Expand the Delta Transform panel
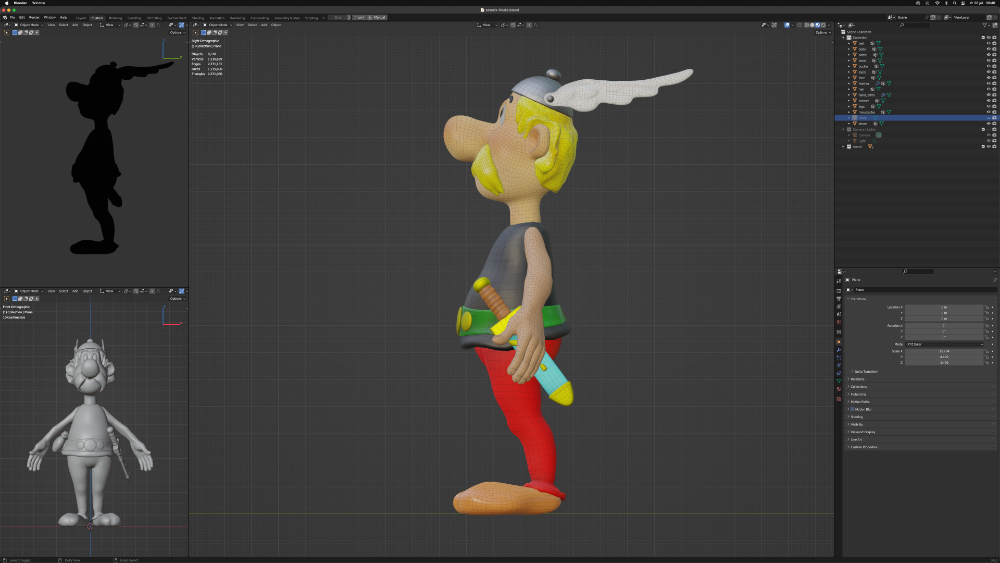The width and height of the screenshot is (1000, 563). 865,371
